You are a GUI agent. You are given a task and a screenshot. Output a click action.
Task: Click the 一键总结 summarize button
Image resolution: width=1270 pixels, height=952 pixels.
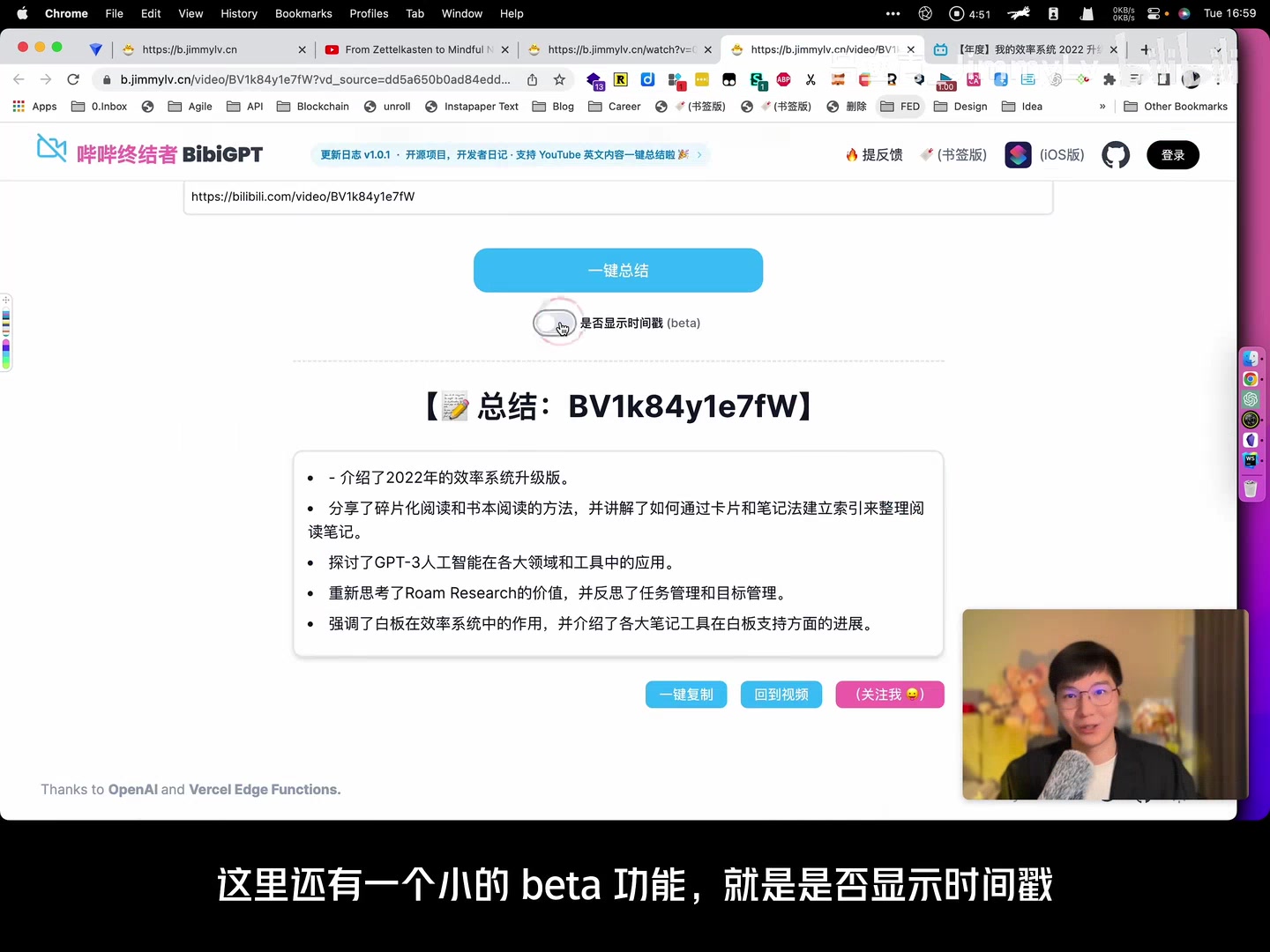[617, 270]
